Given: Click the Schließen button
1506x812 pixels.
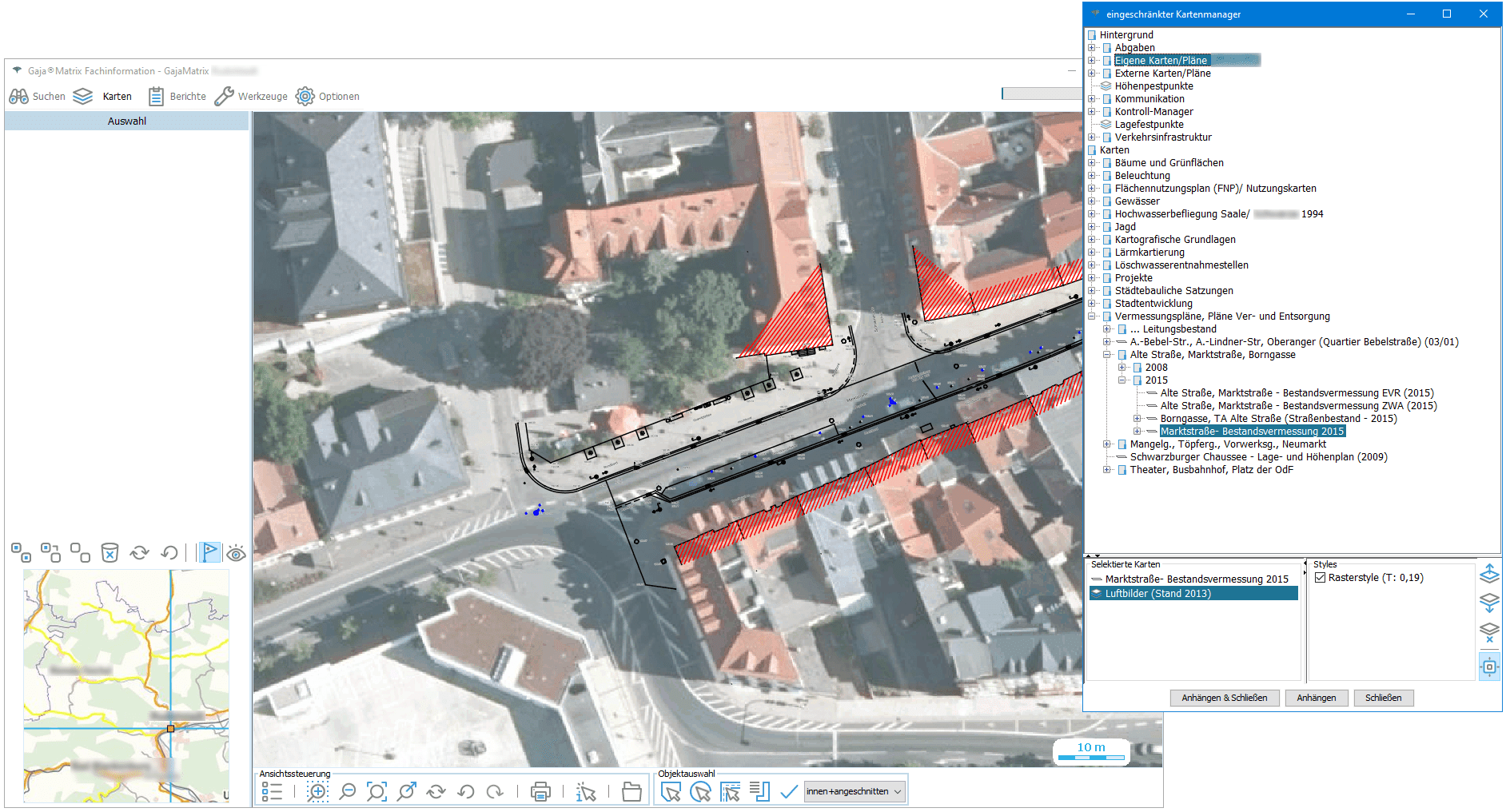Looking at the screenshot, I should pyautogui.click(x=1383, y=698).
